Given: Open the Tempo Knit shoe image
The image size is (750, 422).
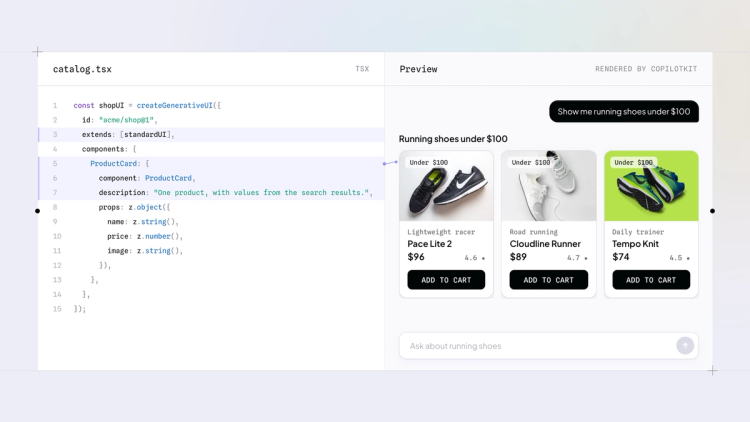Looking at the screenshot, I should (x=651, y=186).
